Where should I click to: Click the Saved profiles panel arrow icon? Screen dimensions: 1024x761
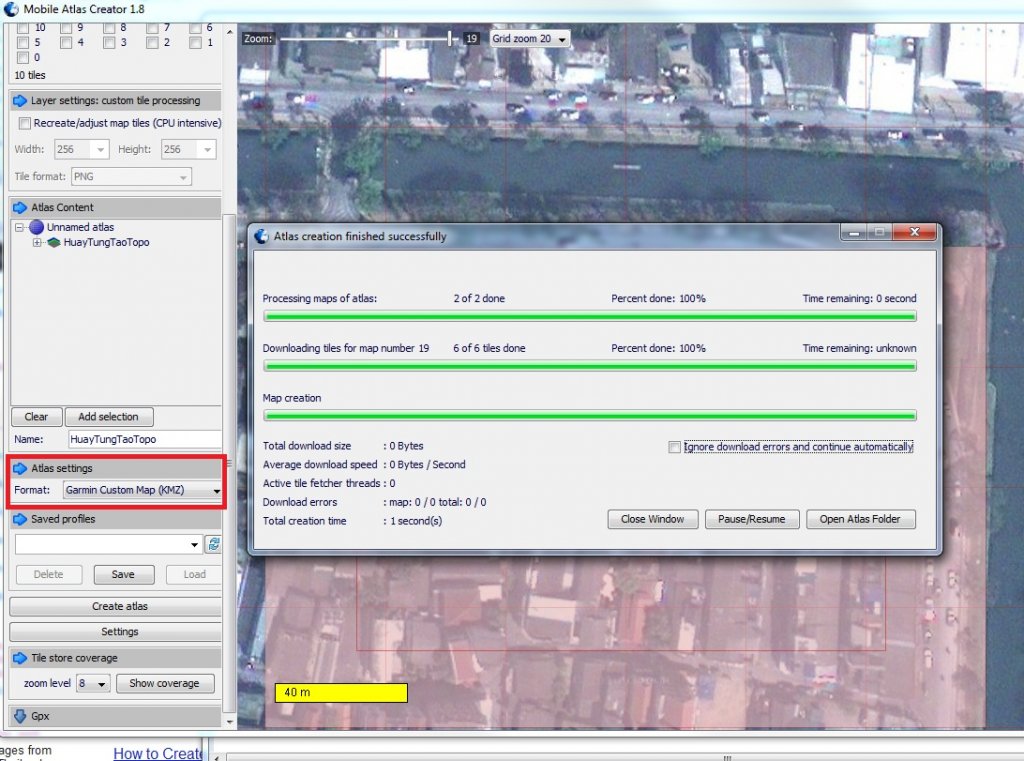coord(20,519)
